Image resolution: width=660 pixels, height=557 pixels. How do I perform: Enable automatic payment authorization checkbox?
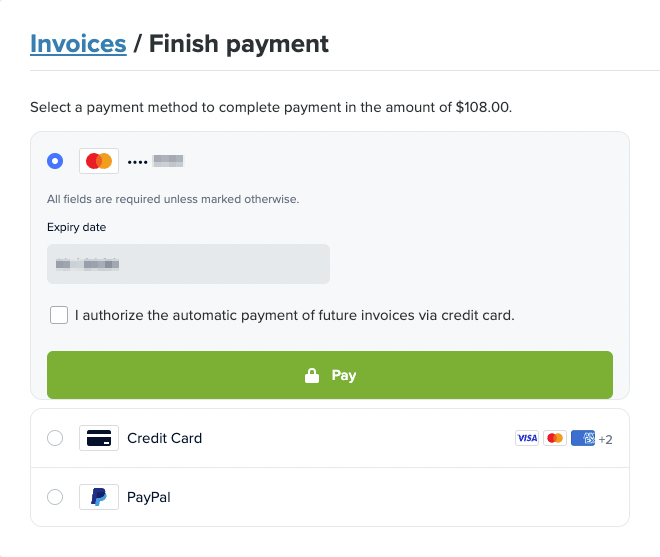[59, 315]
